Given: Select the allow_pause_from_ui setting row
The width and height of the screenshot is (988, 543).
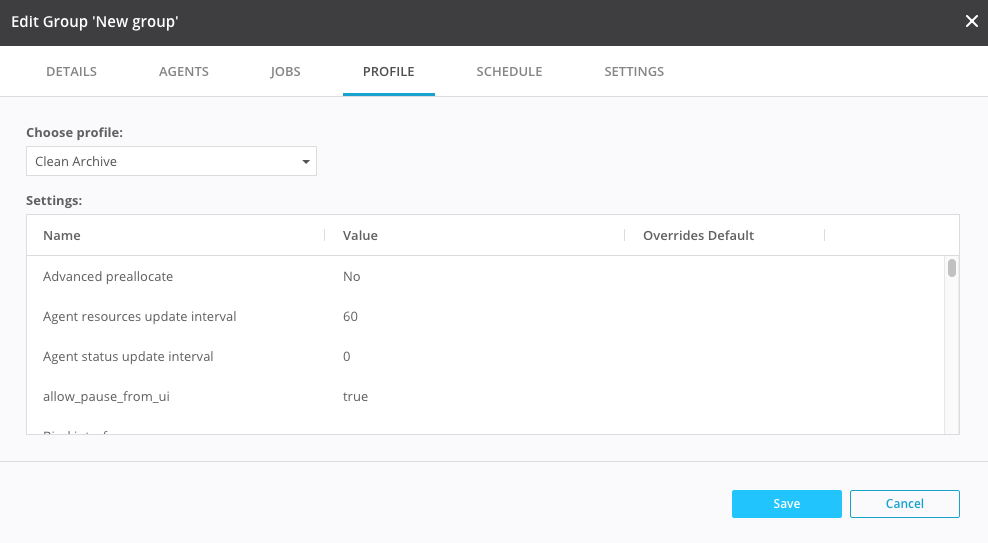Looking at the screenshot, I should coord(106,396).
